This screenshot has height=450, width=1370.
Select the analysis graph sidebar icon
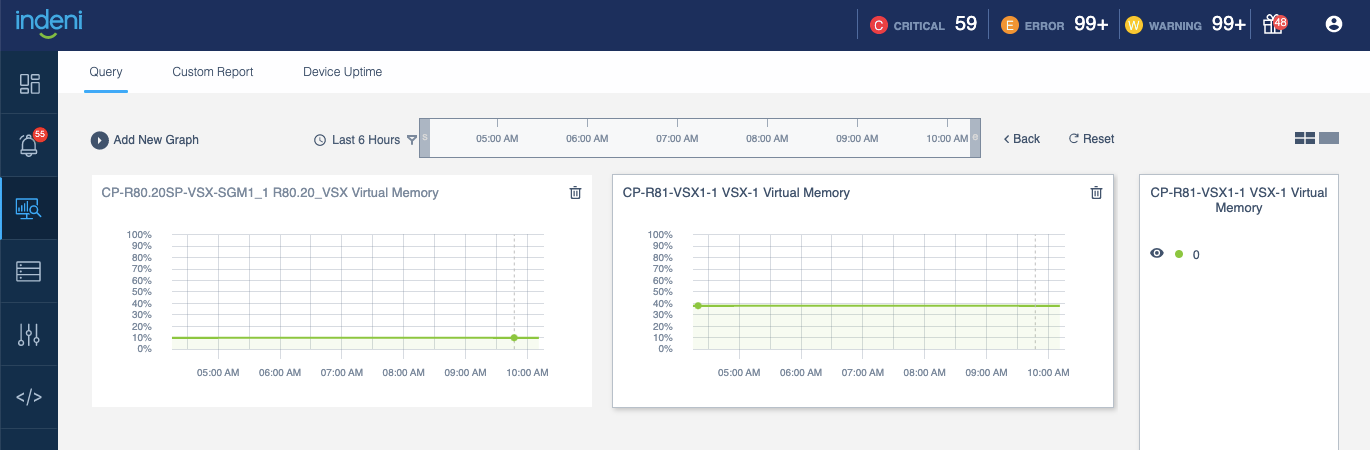point(29,208)
